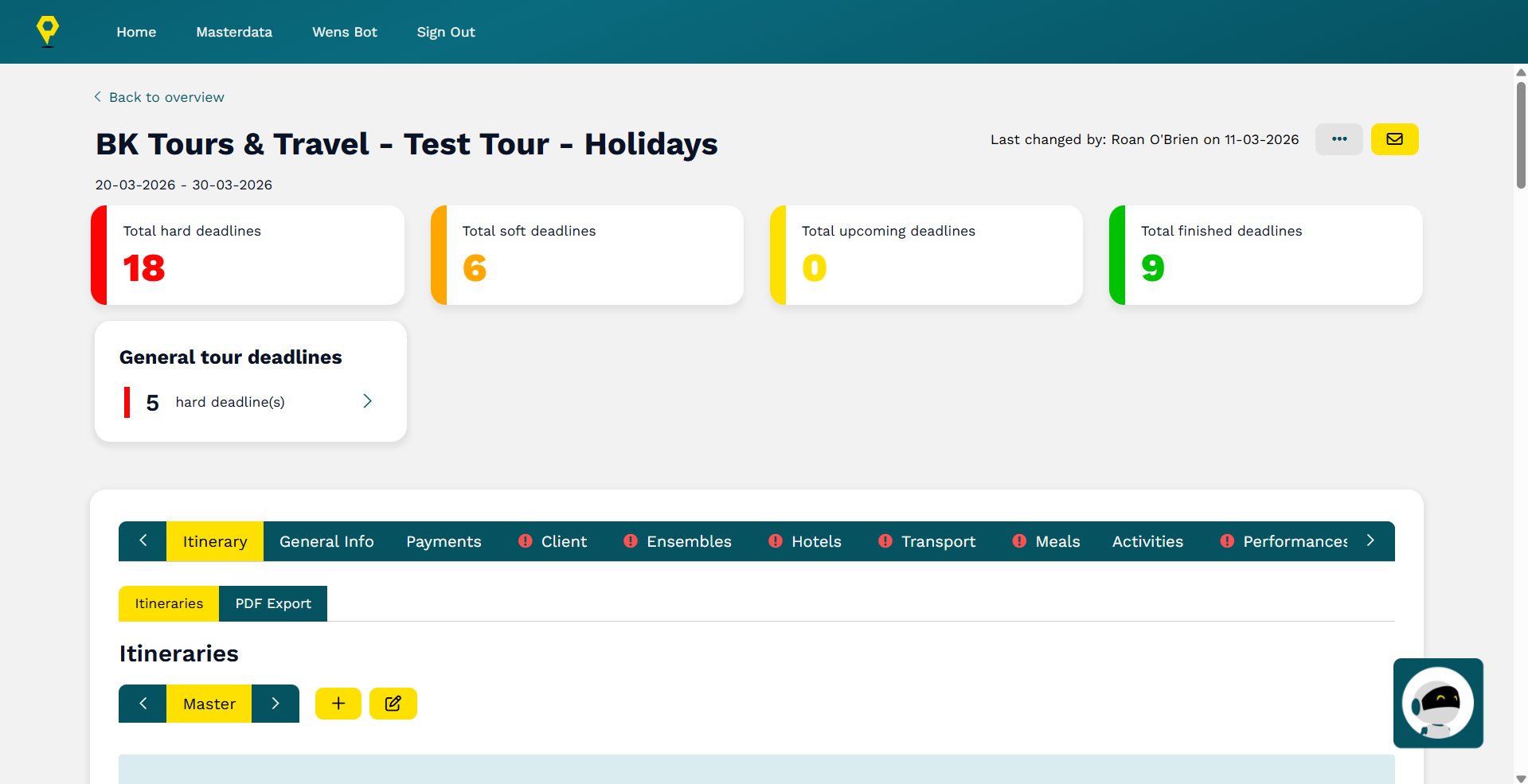Click the back chevron beside overview
The height and width of the screenshot is (784, 1528).
[x=98, y=96]
